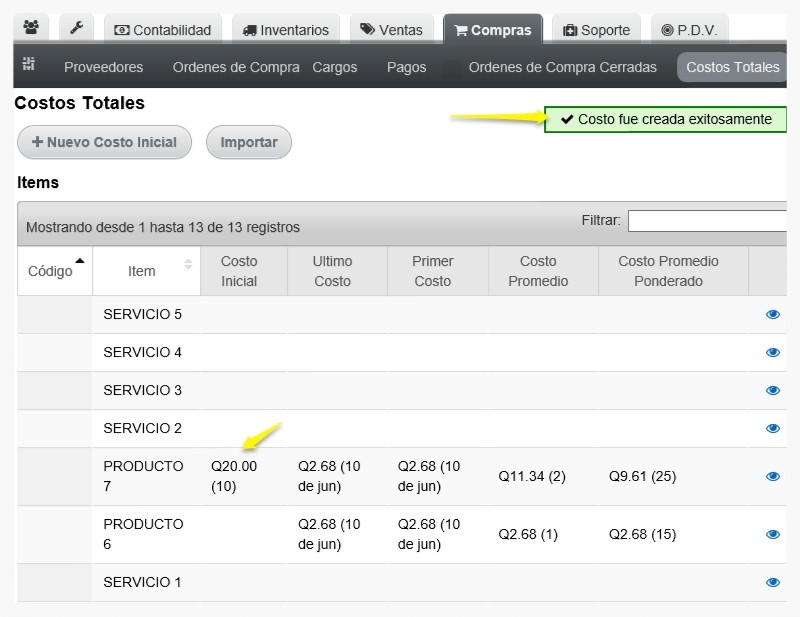Switch to the Inventarios tab
The height and width of the screenshot is (617, 800).
coord(286,30)
